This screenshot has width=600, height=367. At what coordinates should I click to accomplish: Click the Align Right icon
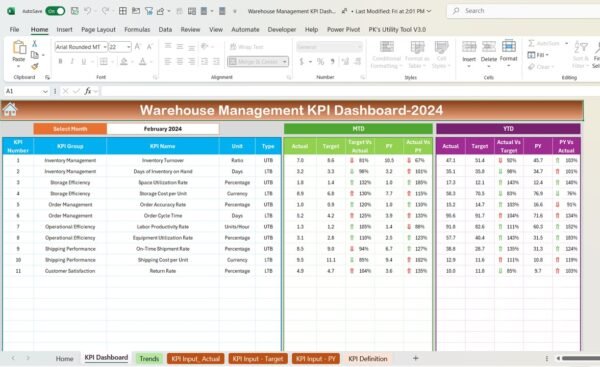pyautogui.click(x=191, y=61)
